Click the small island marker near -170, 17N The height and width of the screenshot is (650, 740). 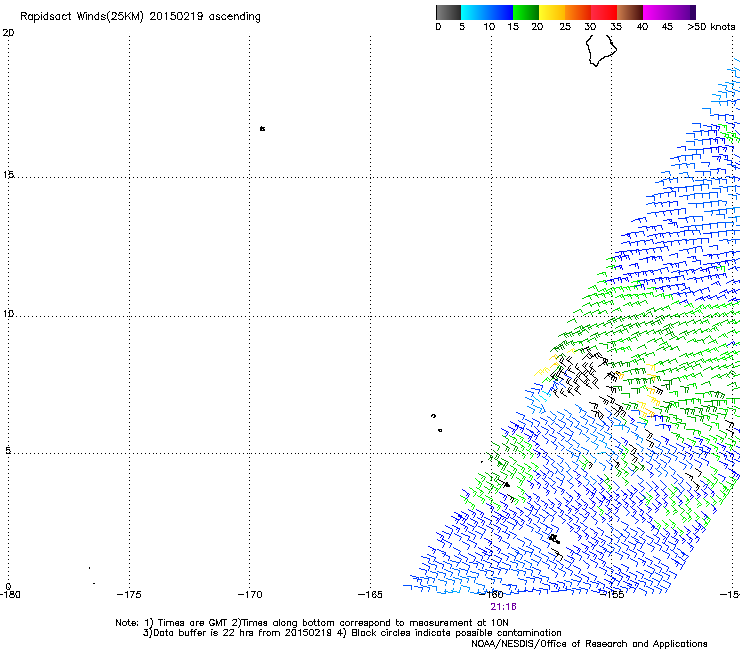click(262, 128)
